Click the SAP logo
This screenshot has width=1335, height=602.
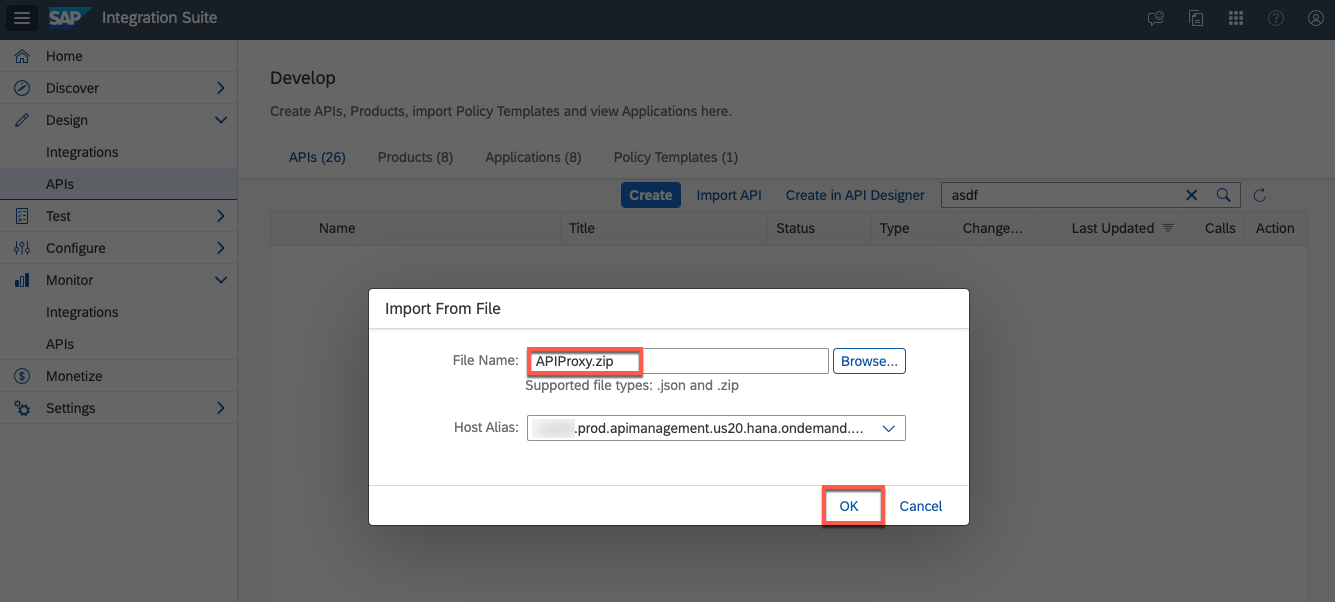click(x=71, y=18)
